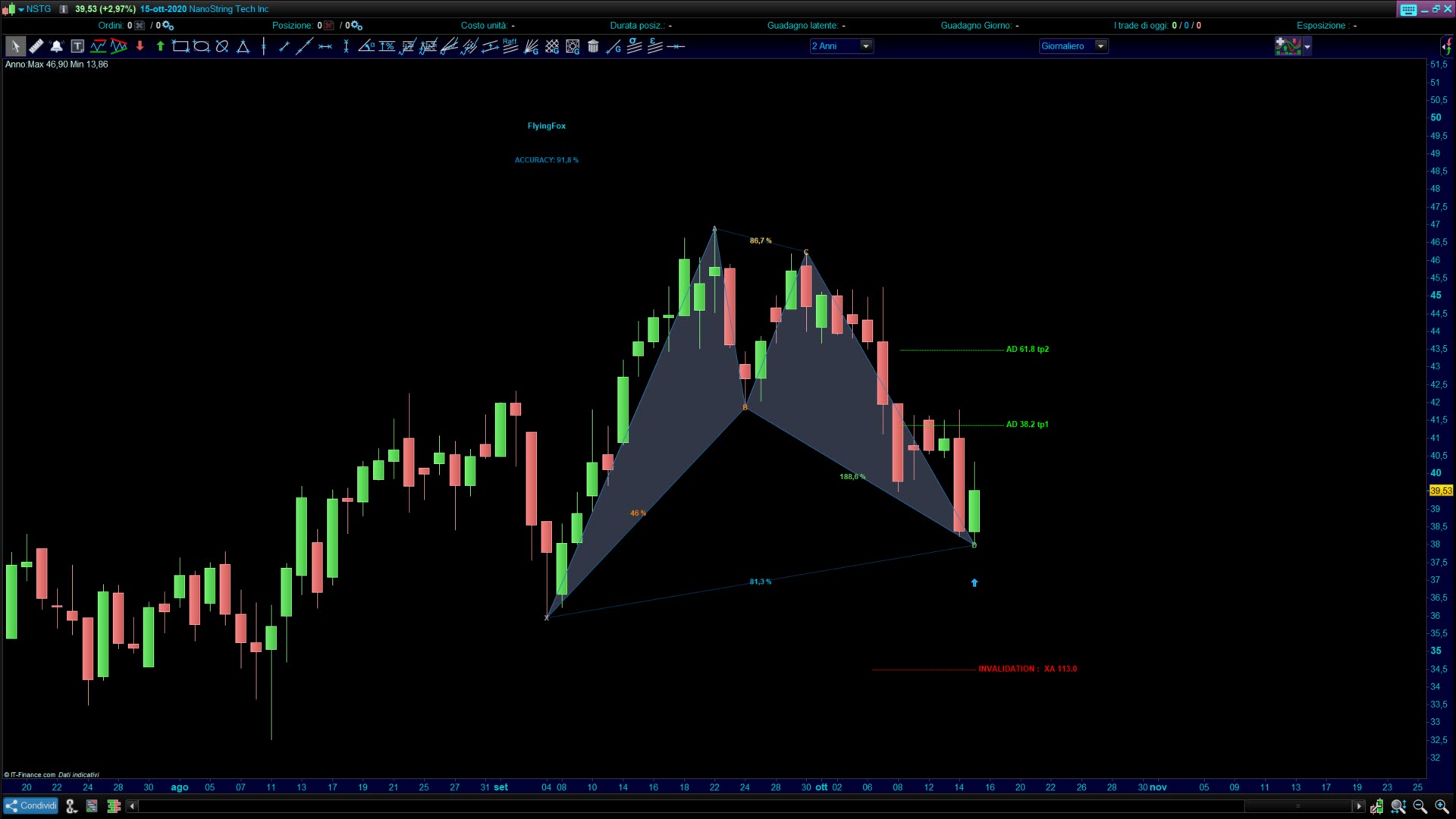Open the alert bell tool

click(x=56, y=46)
